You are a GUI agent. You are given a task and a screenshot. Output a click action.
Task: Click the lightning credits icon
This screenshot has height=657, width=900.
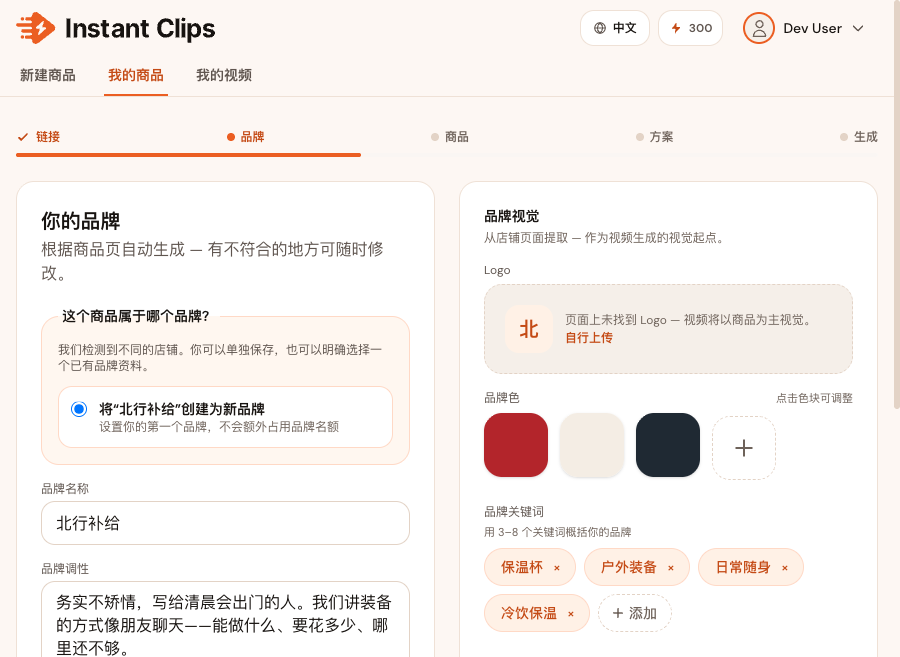[x=676, y=28]
